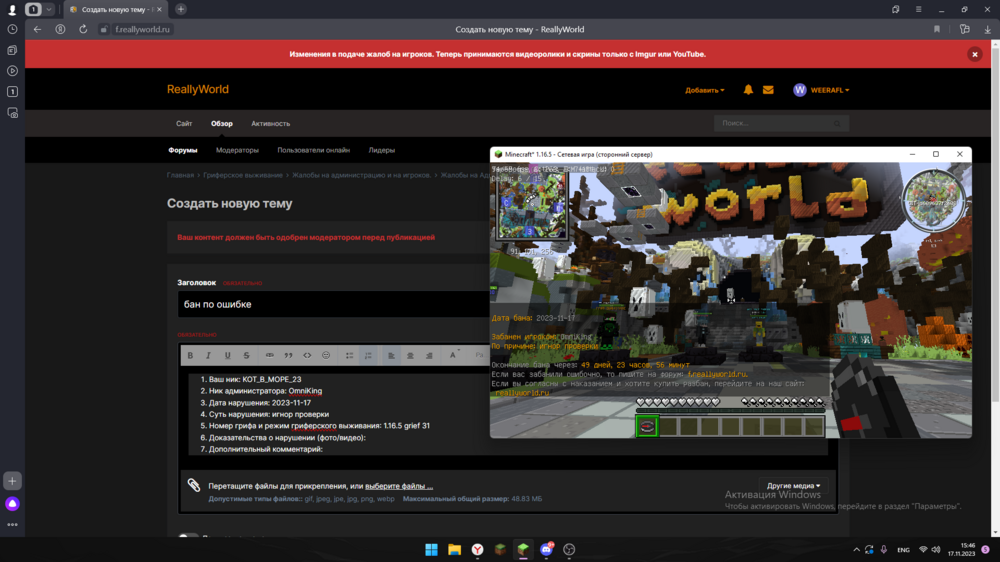Open forum notifications via the bell icon
The image size is (1000, 562).
748,90
